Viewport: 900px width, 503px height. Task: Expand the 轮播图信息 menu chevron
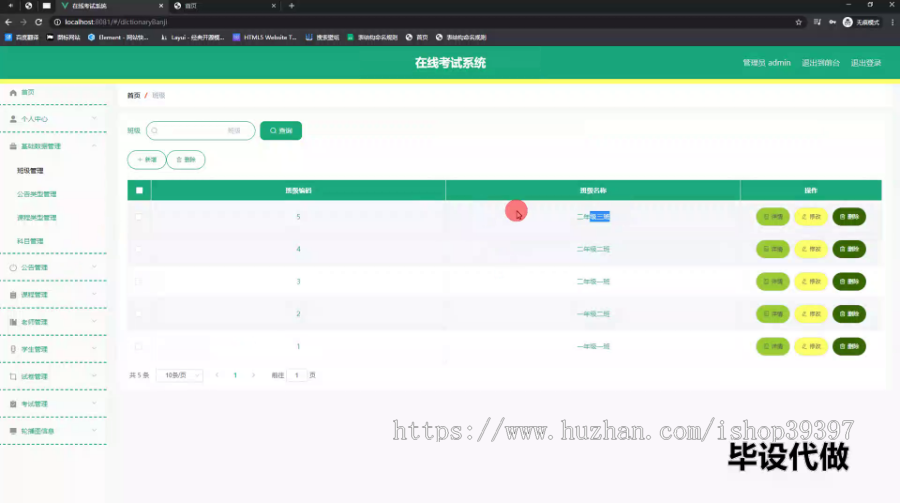pyautogui.click(x=94, y=431)
